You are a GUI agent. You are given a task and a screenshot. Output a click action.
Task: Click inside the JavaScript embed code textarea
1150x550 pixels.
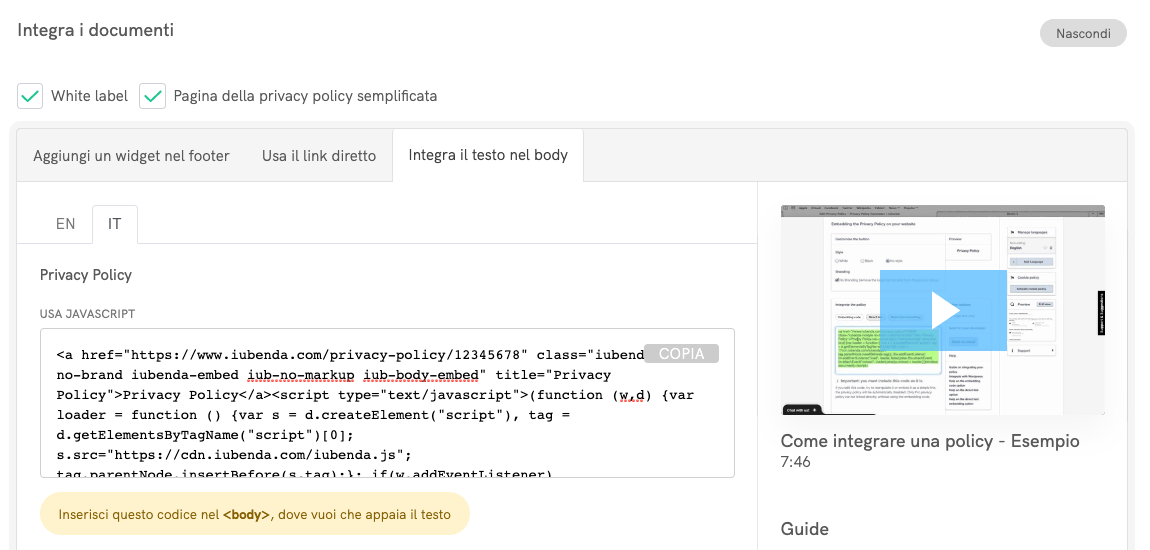(x=380, y=420)
